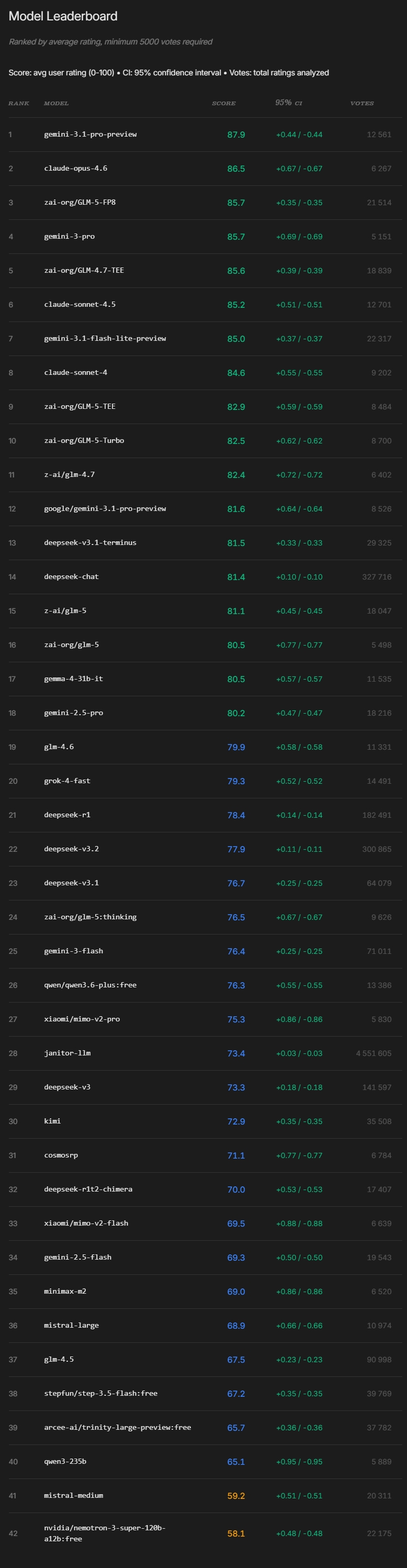Click the gemma-4-31b-it model name

(74, 679)
